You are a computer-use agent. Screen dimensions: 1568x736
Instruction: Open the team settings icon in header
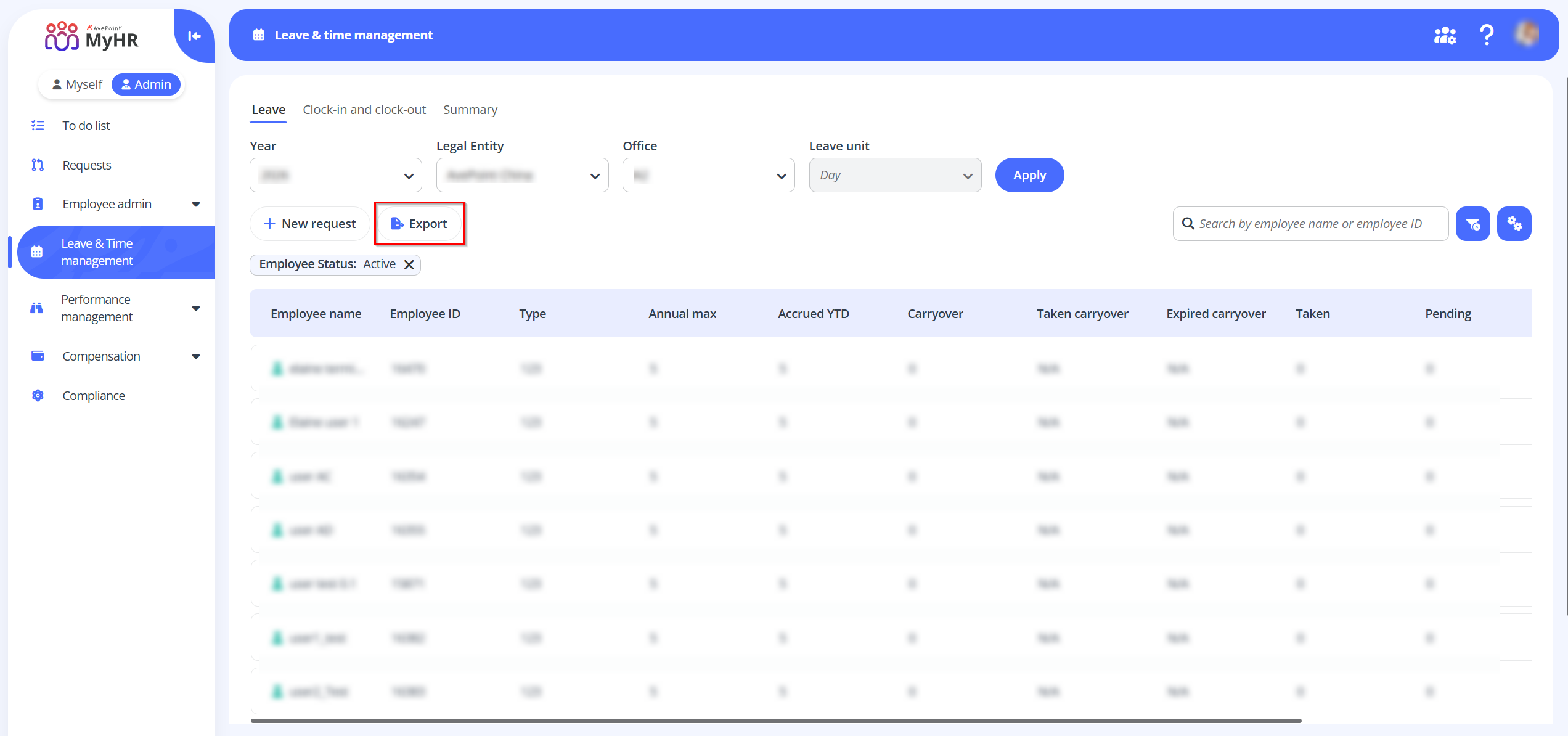click(1444, 35)
